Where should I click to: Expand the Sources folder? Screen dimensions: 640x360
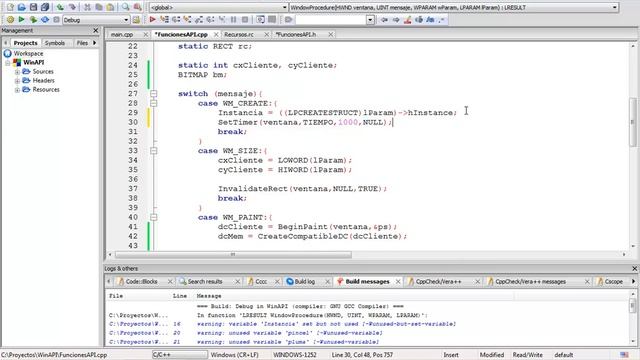pyautogui.click(x=17, y=72)
